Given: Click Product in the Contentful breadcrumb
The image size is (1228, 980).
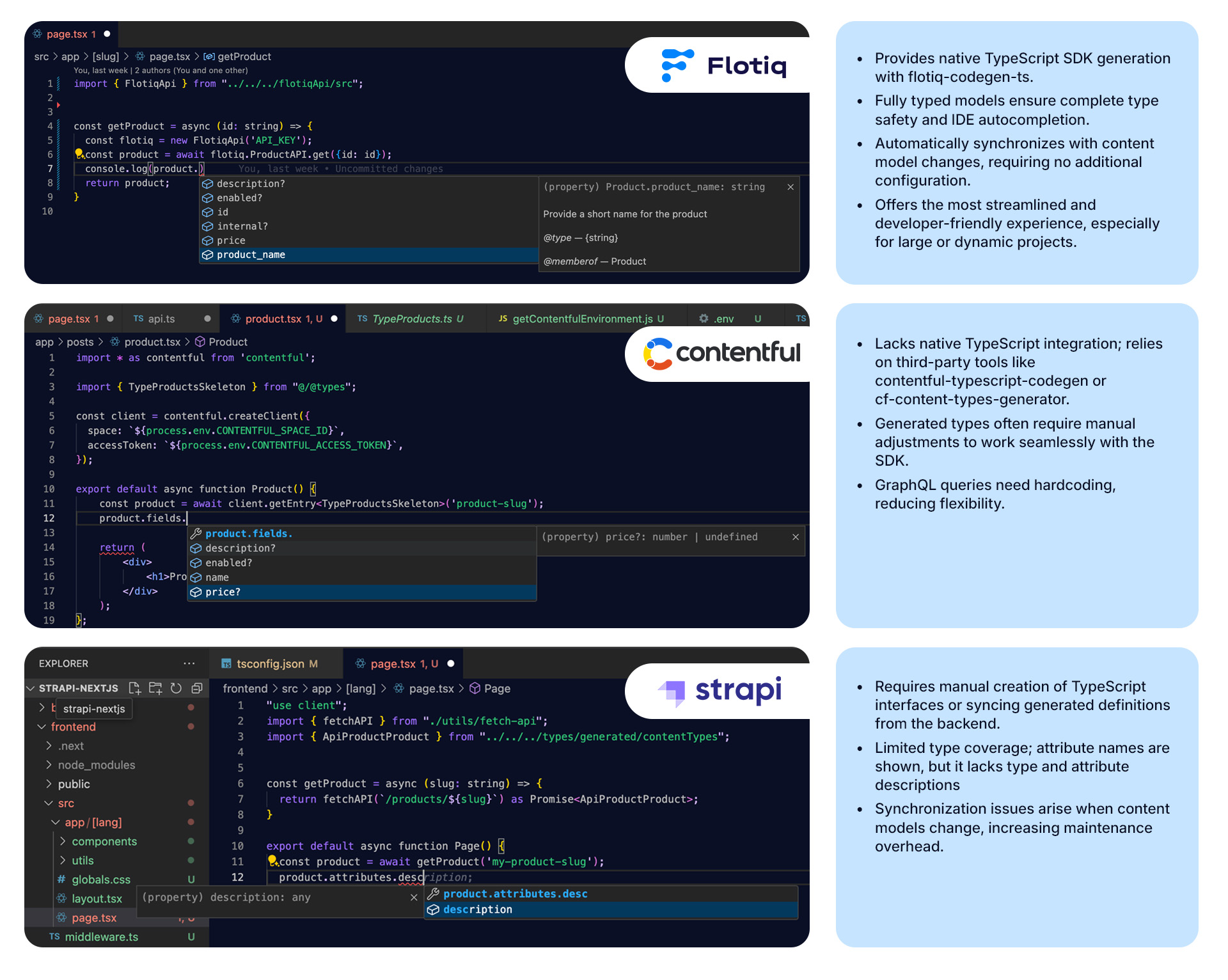Looking at the screenshot, I should (x=221, y=342).
